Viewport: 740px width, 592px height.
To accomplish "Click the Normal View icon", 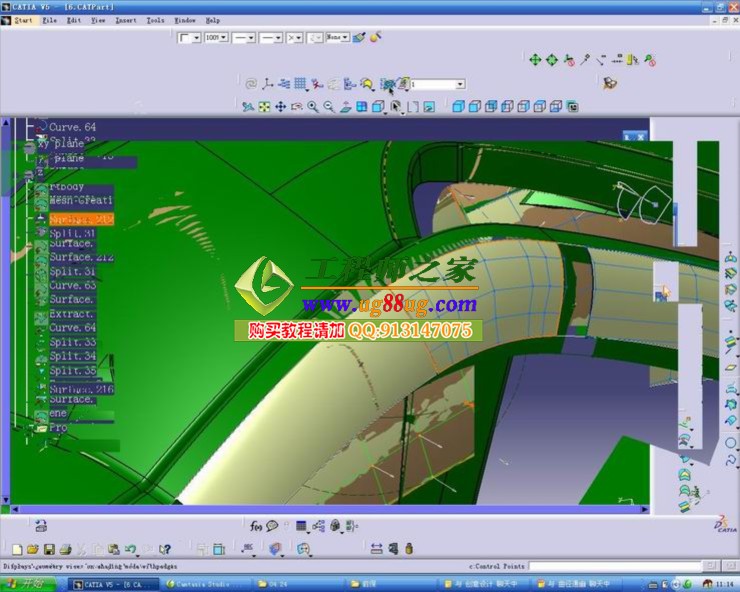I will click(x=345, y=107).
